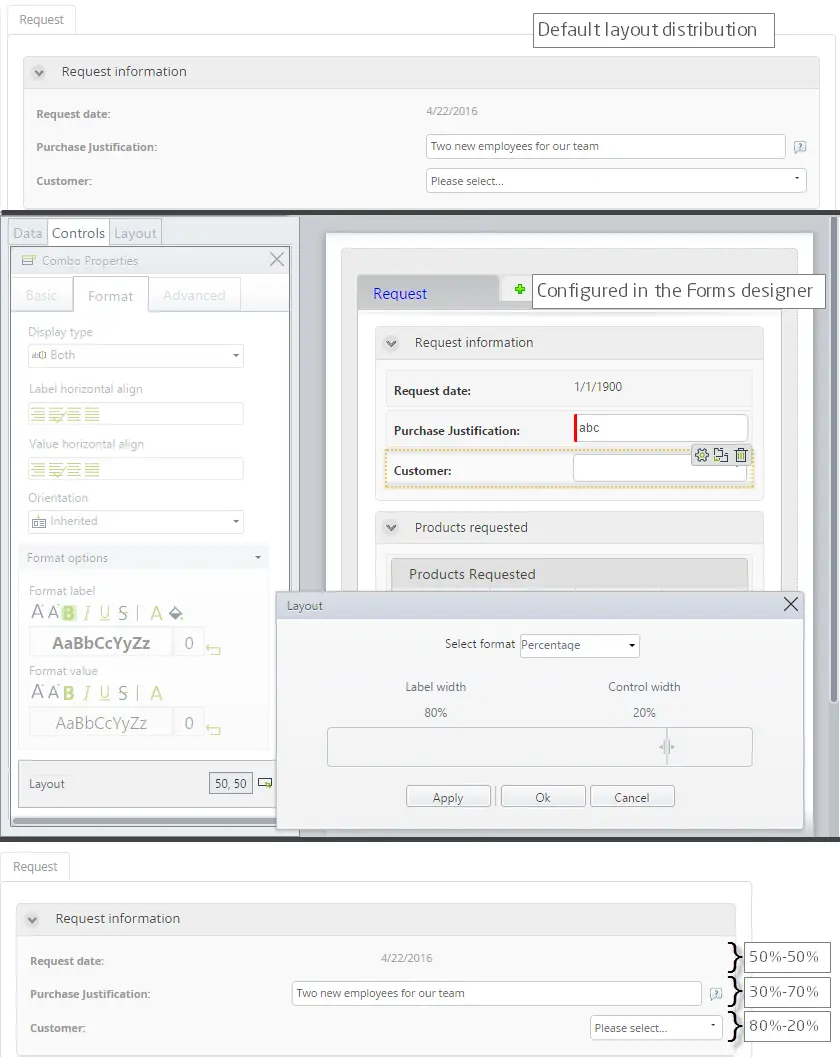Click the reset arrow icon beside Format label preview
The height and width of the screenshot is (1057, 840).
pyautogui.click(x=213, y=649)
